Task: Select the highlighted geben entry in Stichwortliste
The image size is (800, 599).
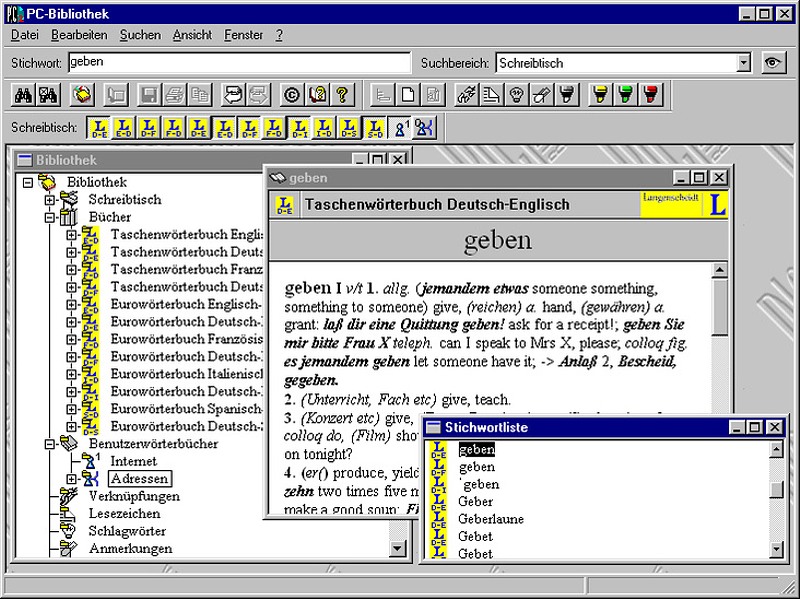Action: click(x=477, y=450)
